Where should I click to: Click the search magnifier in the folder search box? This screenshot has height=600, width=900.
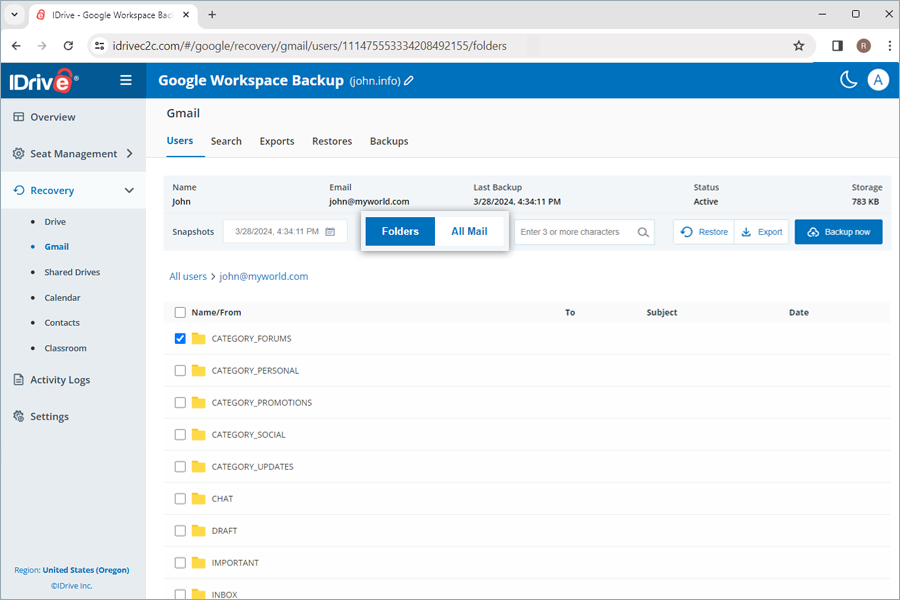(642, 231)
